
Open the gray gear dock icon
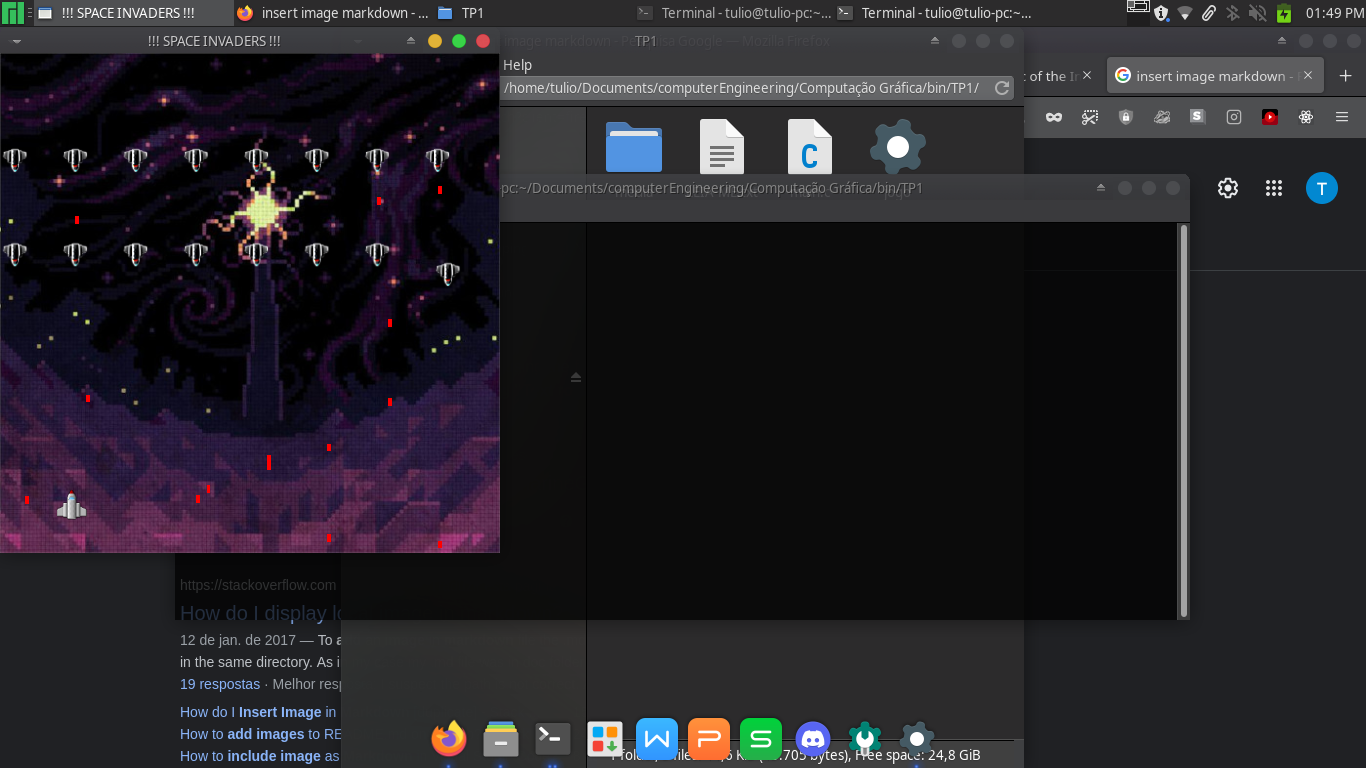[x=917, y=739]
